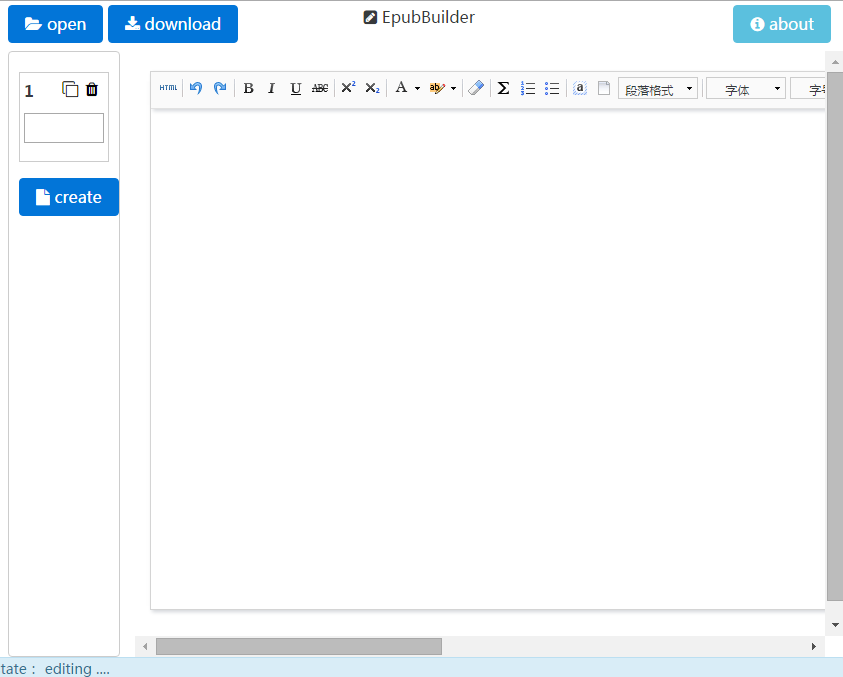Image resolution: width=843 pixels, height=677 pixels.
Task: Undo the last edit
Action: pos(196,88)
